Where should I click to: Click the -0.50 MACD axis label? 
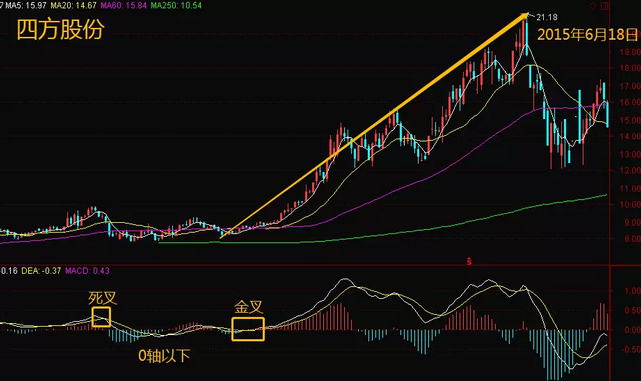631,349
